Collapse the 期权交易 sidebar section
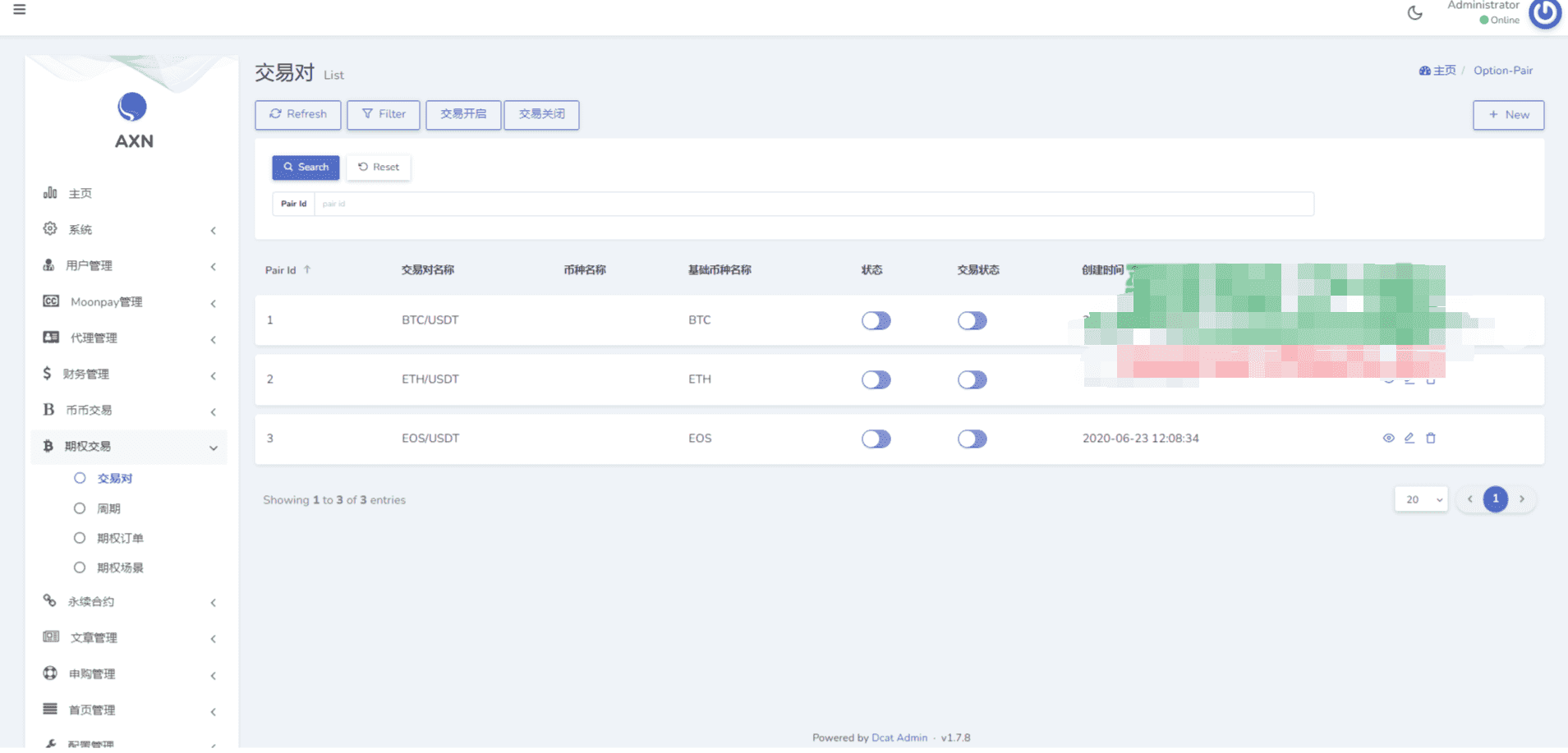 pyautogui.click(x=129, y=447)
